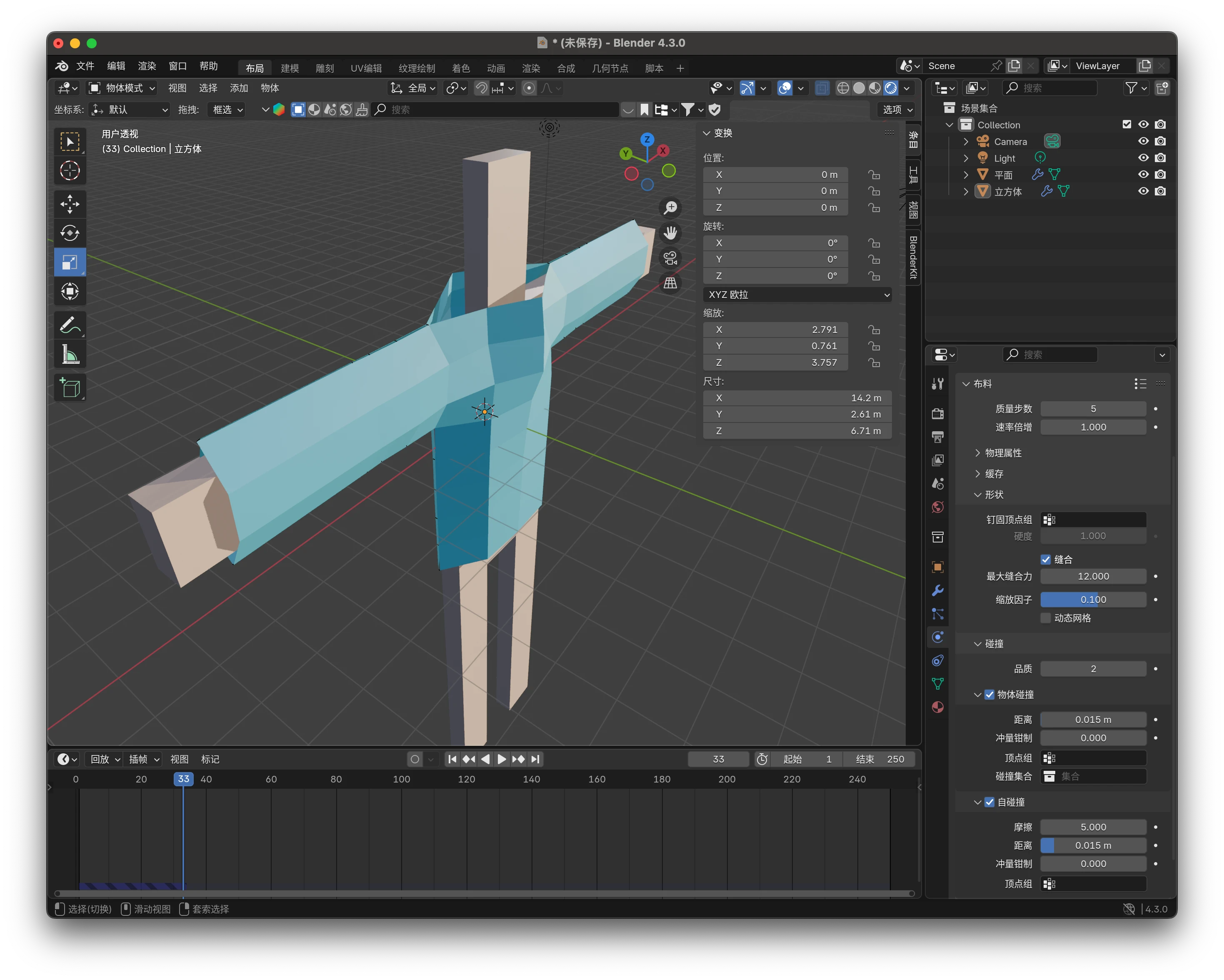Viewport: 1224px width, 980px height.
Task: Select the Rotate tool
Action: point(70,233)
